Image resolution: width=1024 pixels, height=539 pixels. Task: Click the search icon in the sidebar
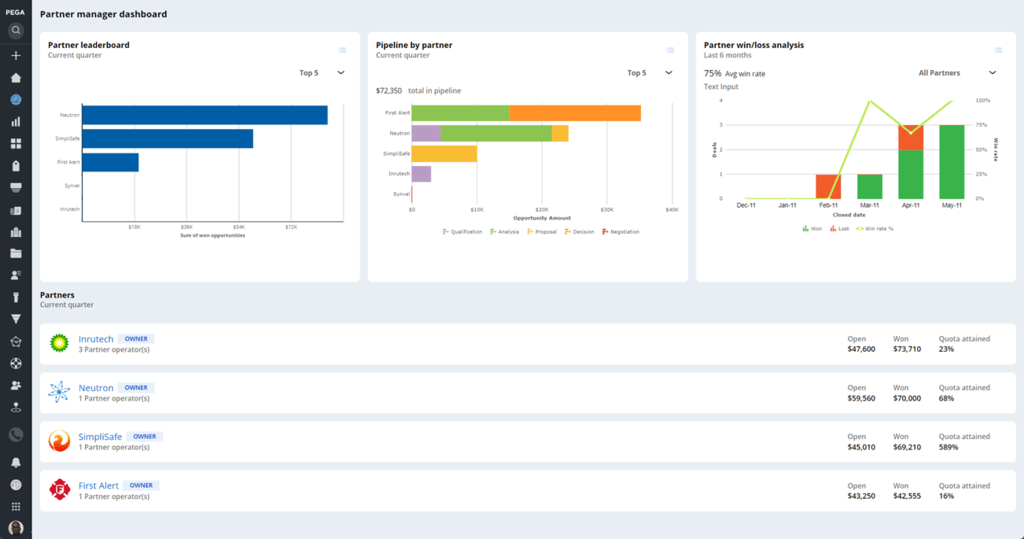[x=16, y=31]
